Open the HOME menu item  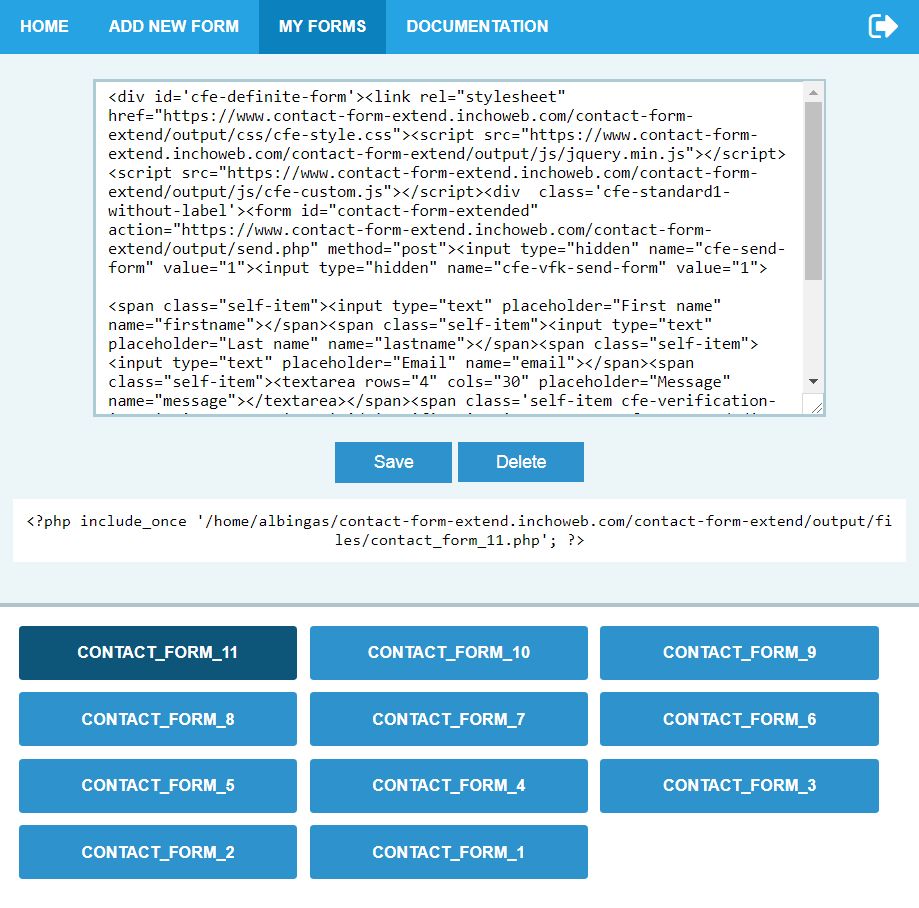44,26
